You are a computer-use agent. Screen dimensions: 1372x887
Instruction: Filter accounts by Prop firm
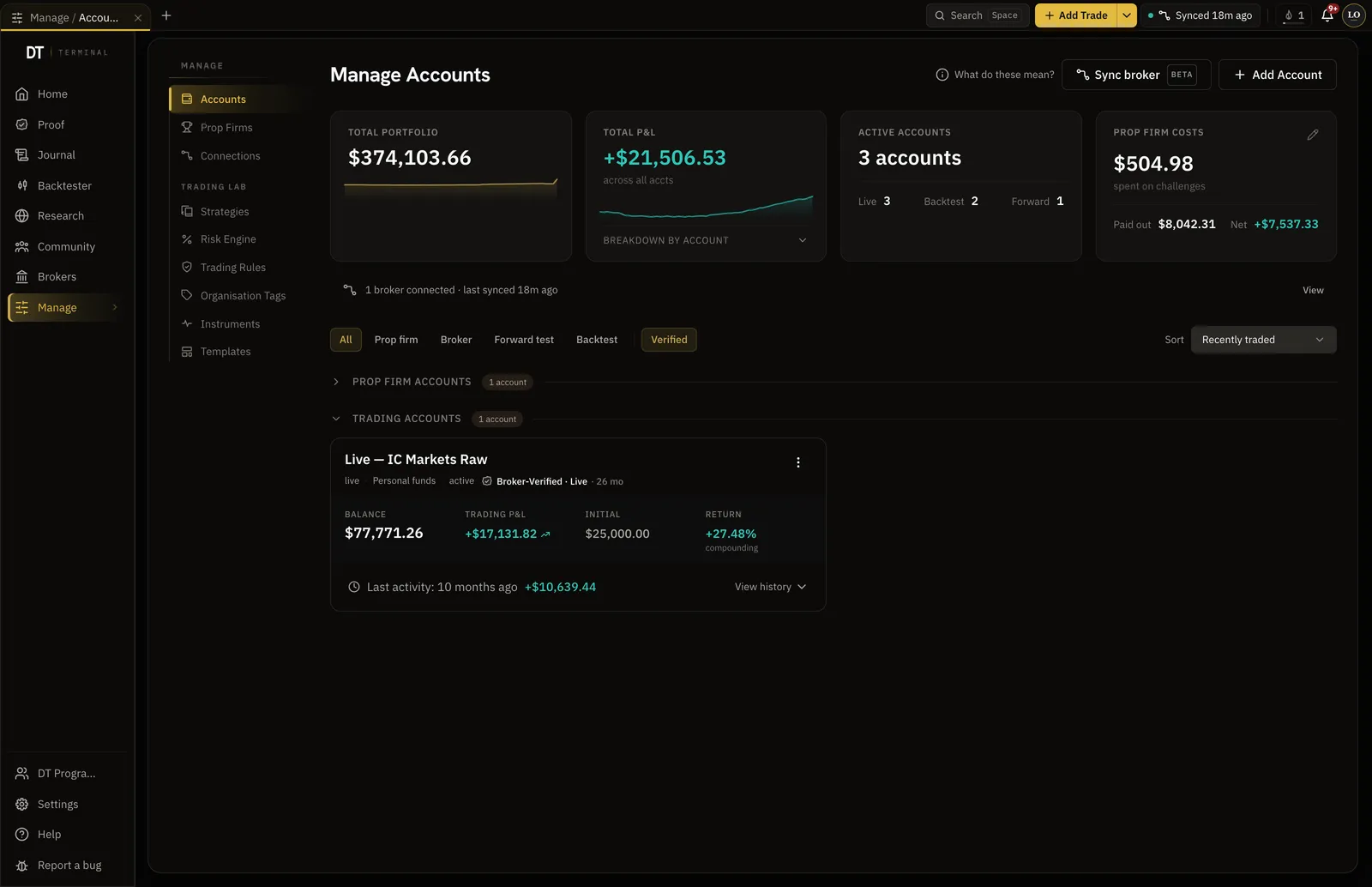pos(396,340)
